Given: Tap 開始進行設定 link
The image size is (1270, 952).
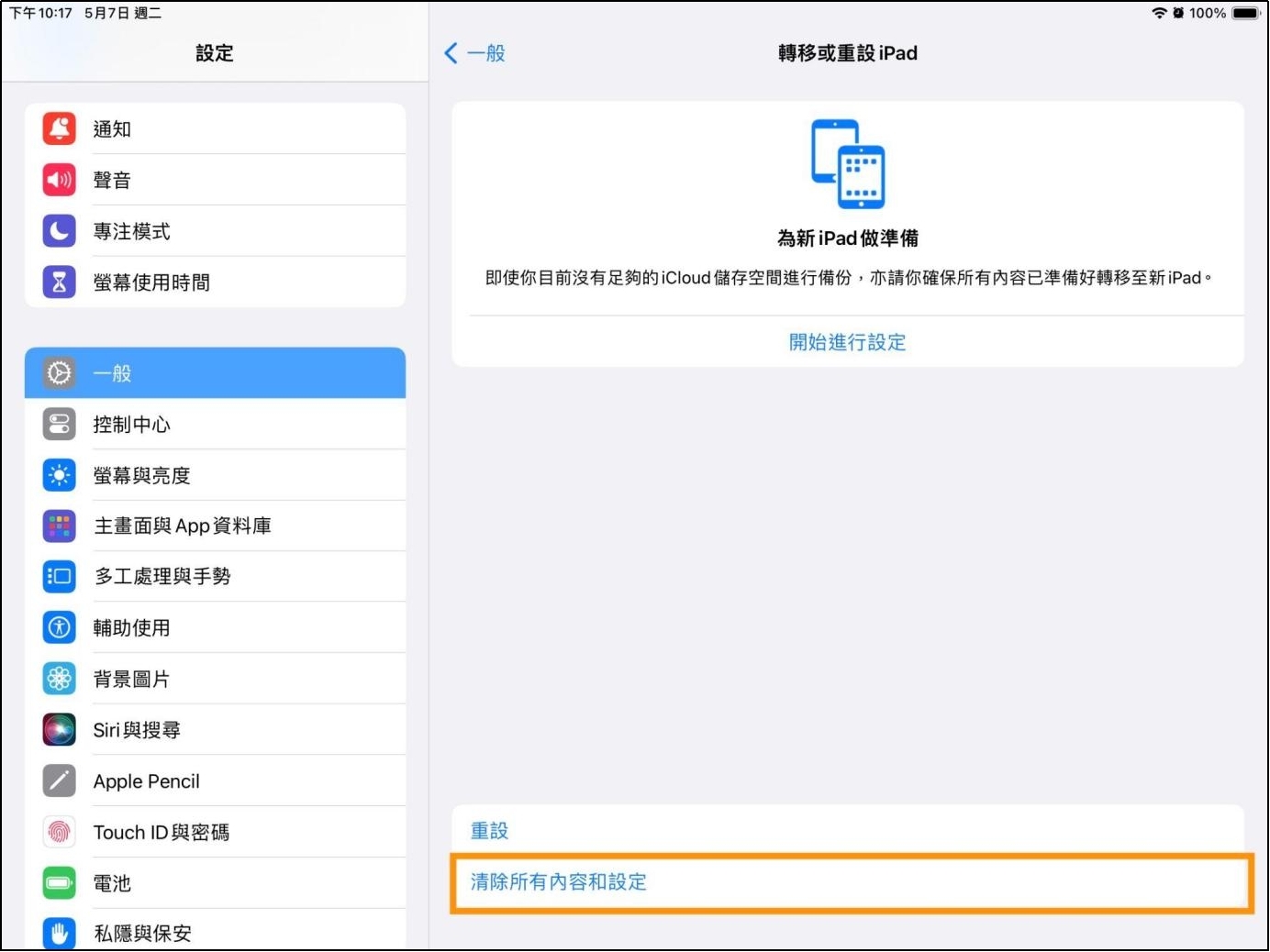Looking at the screenshot, I should [x=847, y=342].
